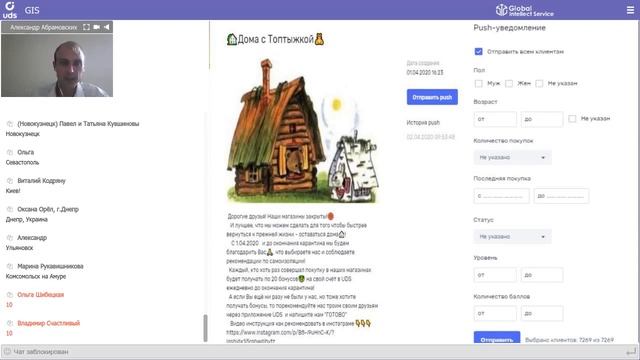Viewport: 640px width, 360px height.
Task: Click the GIS label in the header
Action: (32, 10)
